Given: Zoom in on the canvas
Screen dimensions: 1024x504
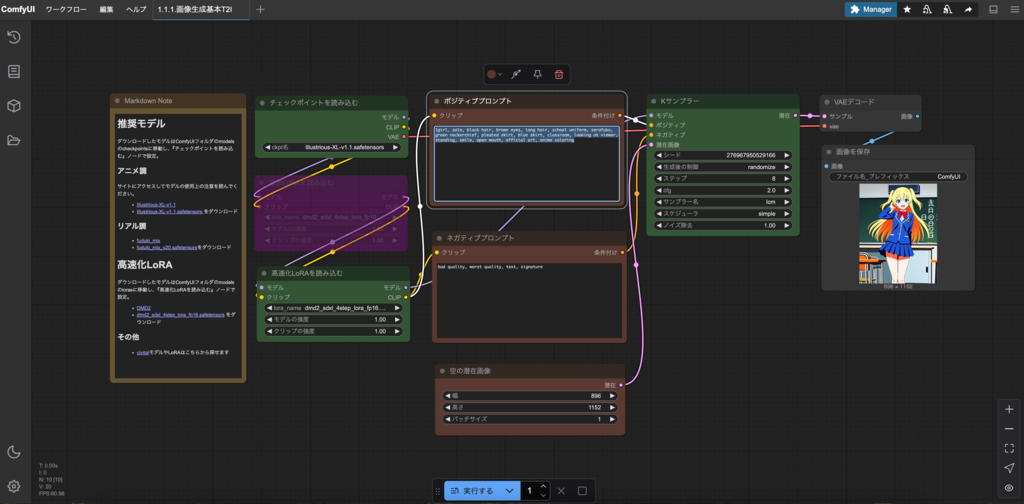Looking at the screenshot, I should 1009,409.
